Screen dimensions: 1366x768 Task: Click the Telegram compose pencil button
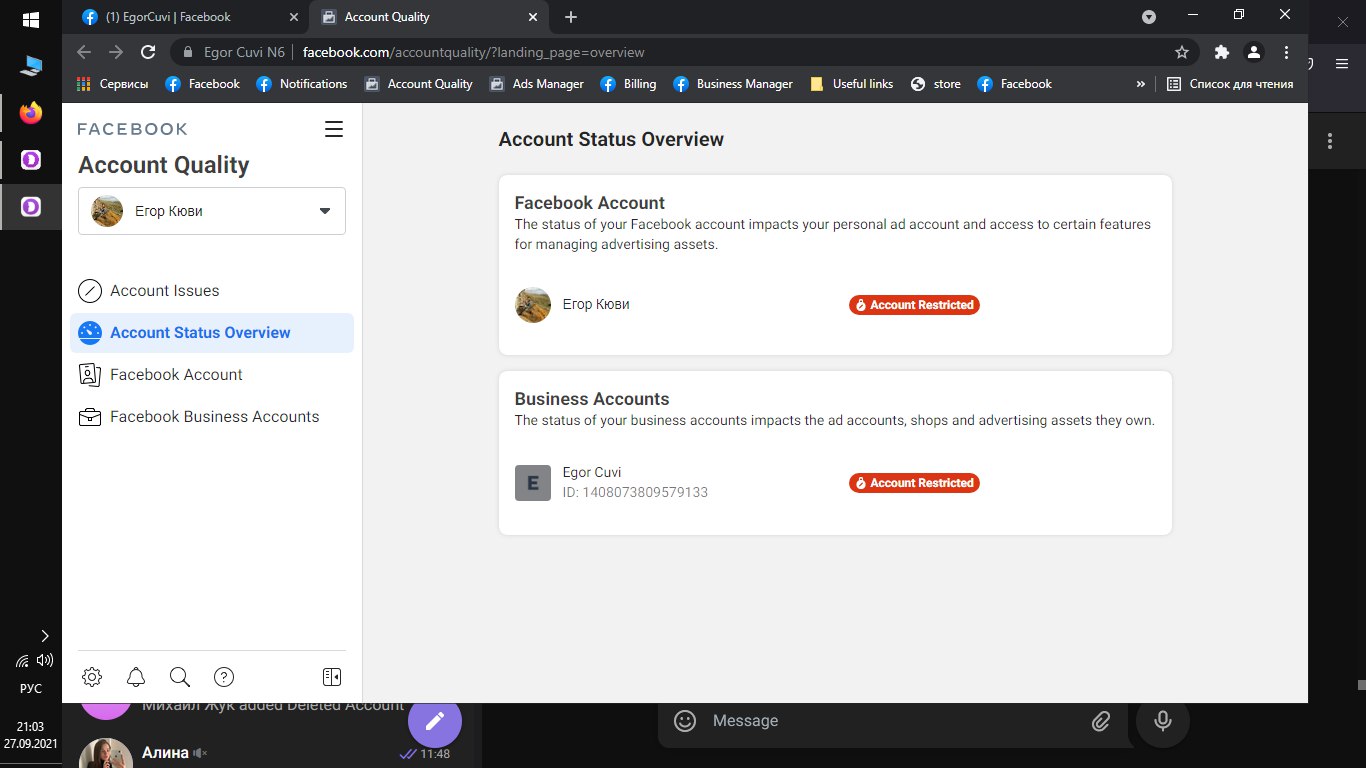click(435, 721)
